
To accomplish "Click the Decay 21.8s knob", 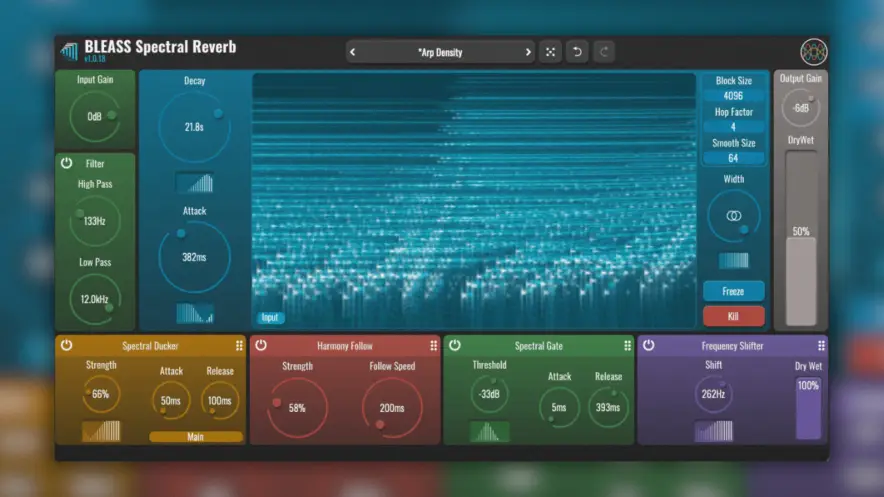I will coord(195,127).
